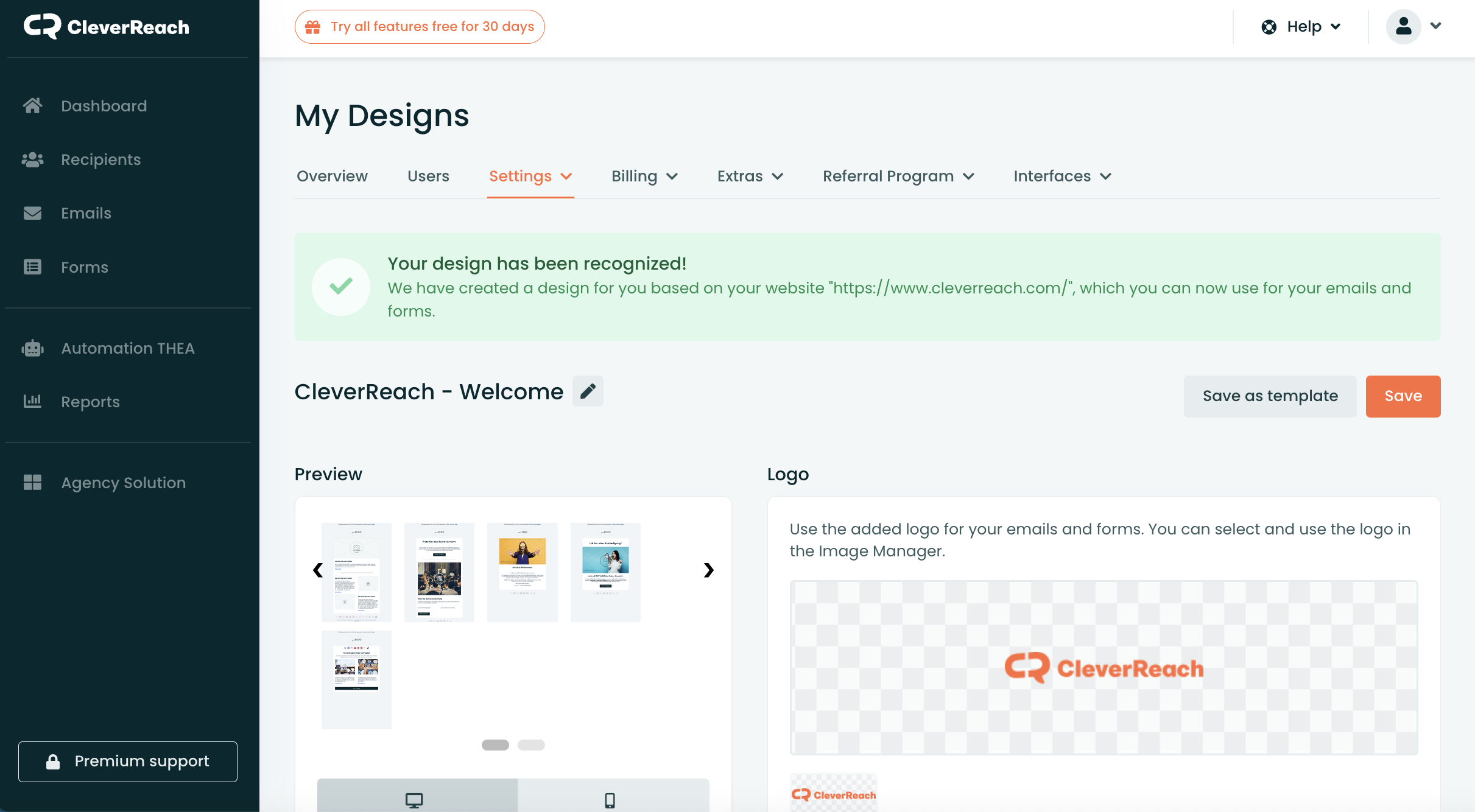Click the CleverReach - Welcome design title

(x=429, y=391)
